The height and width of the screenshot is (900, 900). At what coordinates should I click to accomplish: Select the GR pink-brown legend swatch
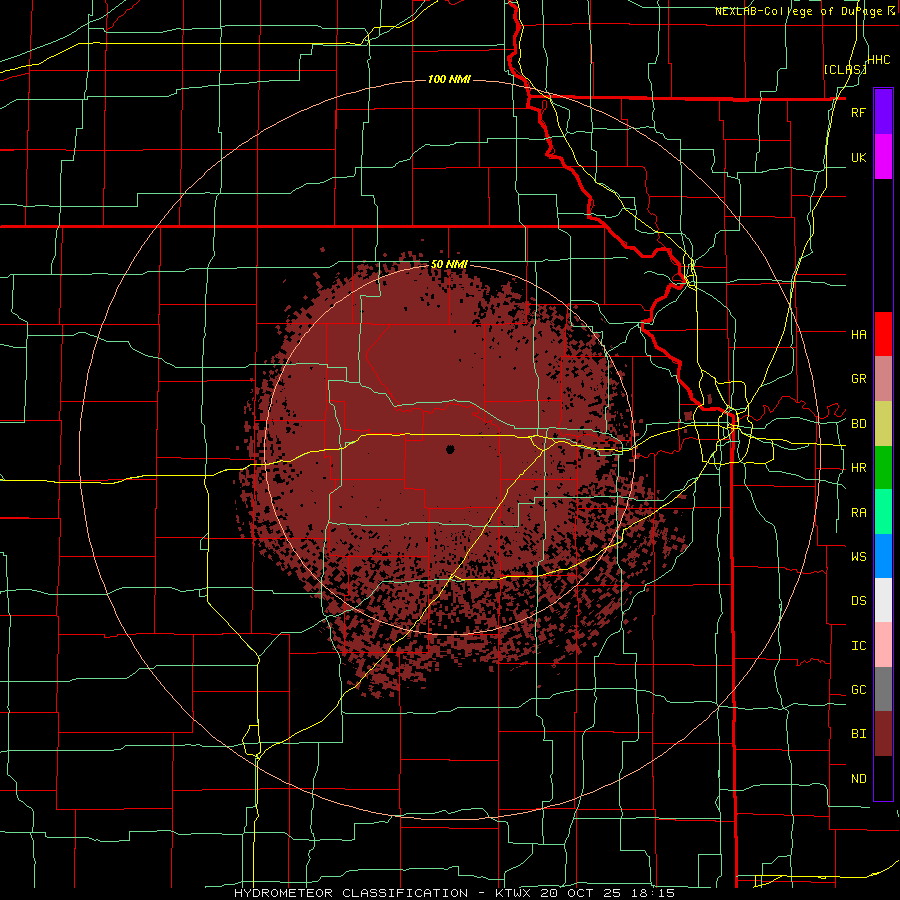point(883,379)
